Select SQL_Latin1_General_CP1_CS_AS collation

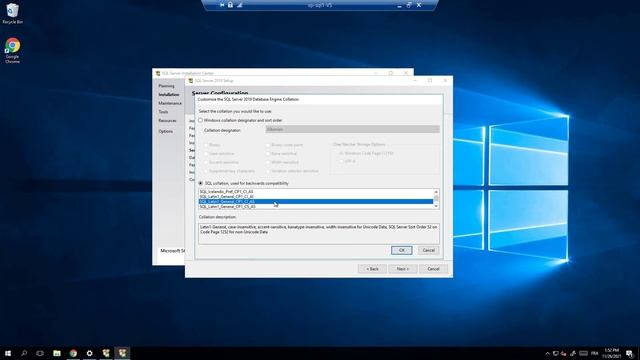click(x=316, y=207)
